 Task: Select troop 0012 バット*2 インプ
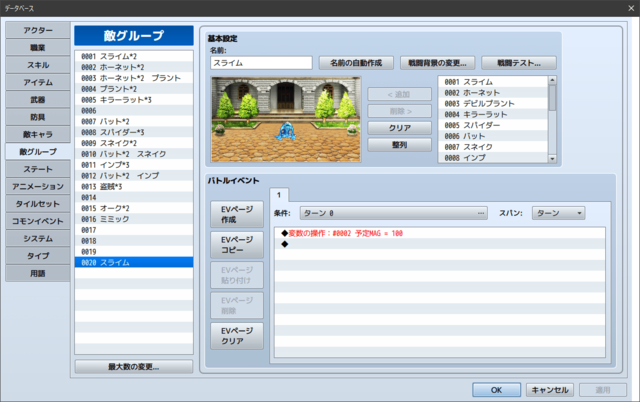click(x=134, y=175)
